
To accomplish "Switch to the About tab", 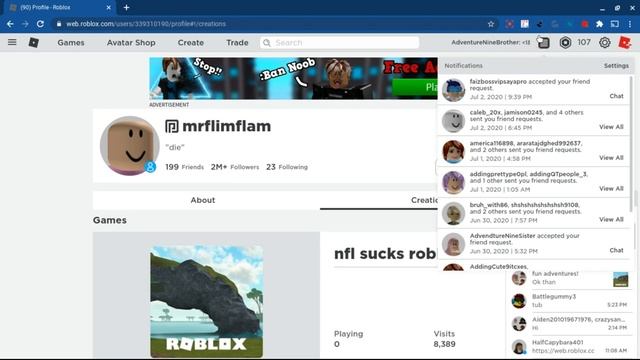I will click(203, 200).
